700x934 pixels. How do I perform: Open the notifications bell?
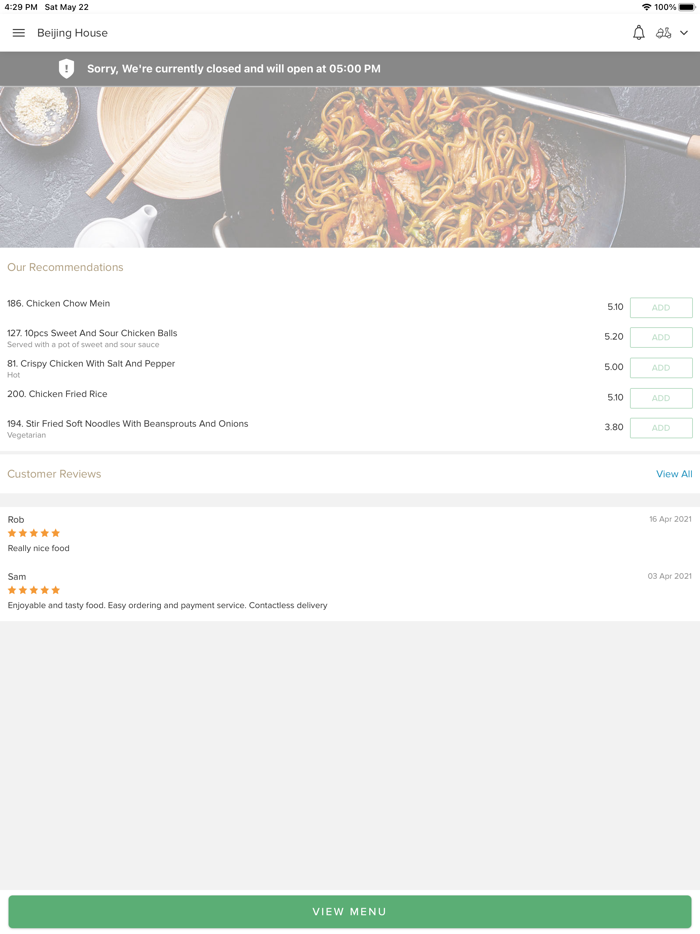pyautogui.click(x=638, y=33)
